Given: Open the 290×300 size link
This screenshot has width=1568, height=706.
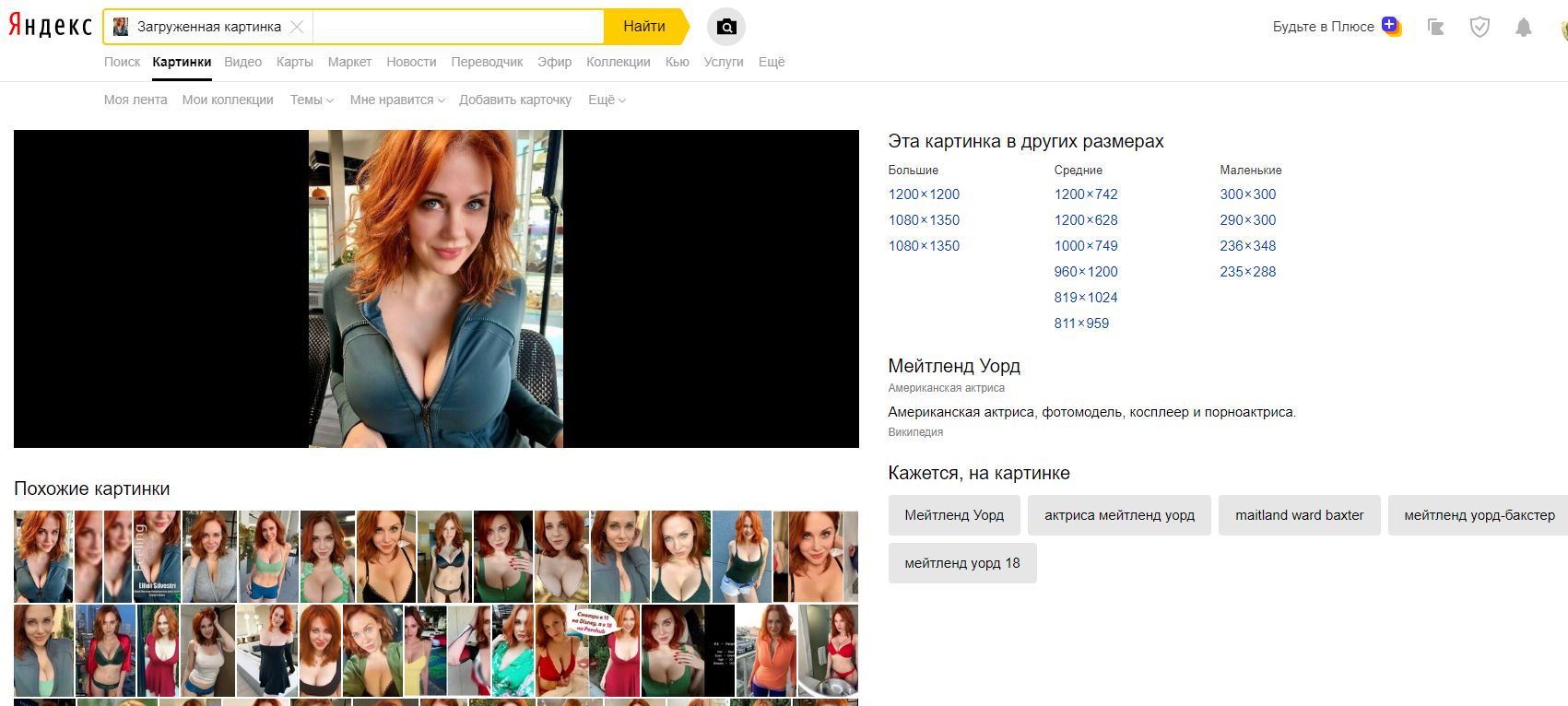Looking at the screenshot, I should (1248, 220).
